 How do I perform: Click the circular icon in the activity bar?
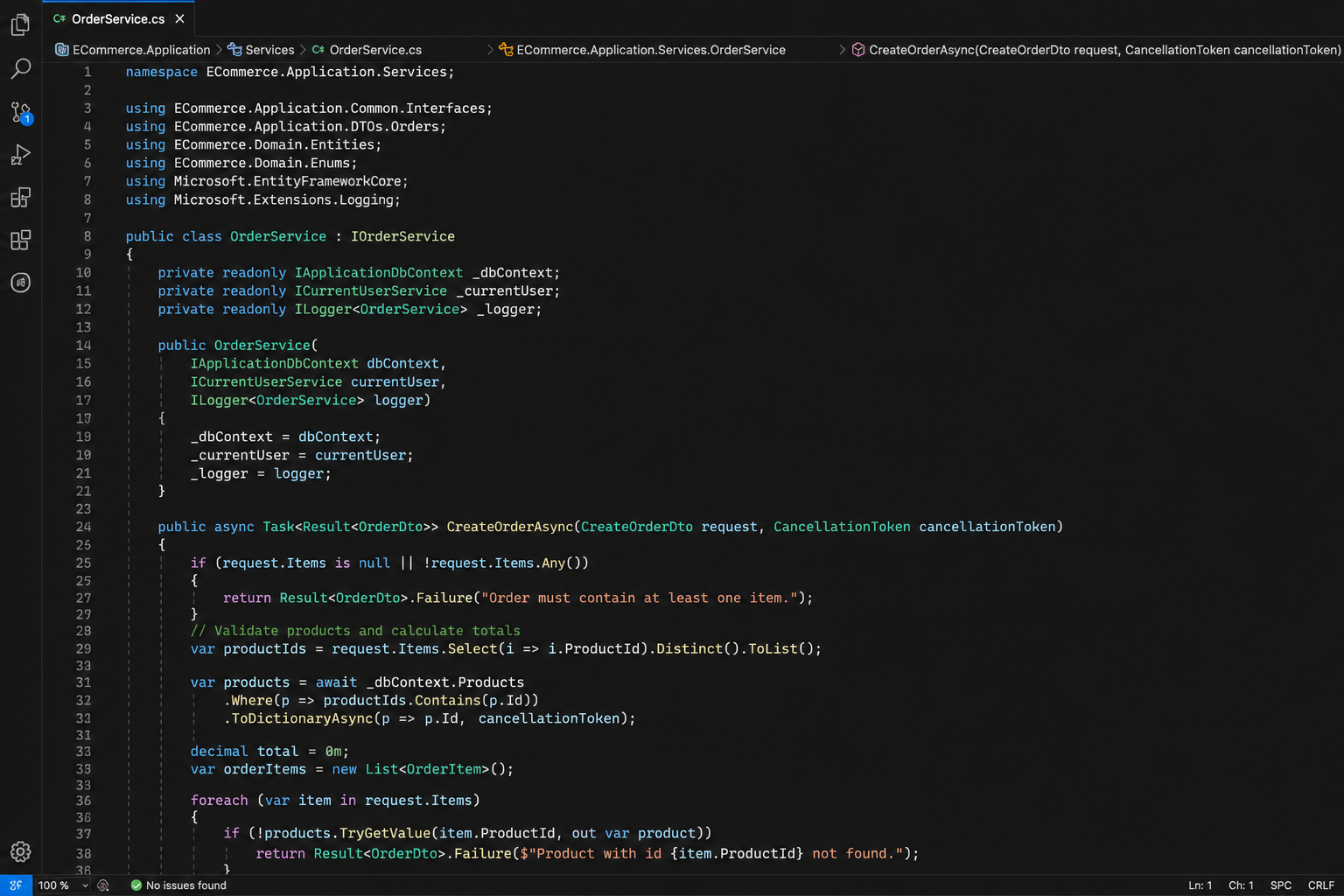(x=20, y=283)
